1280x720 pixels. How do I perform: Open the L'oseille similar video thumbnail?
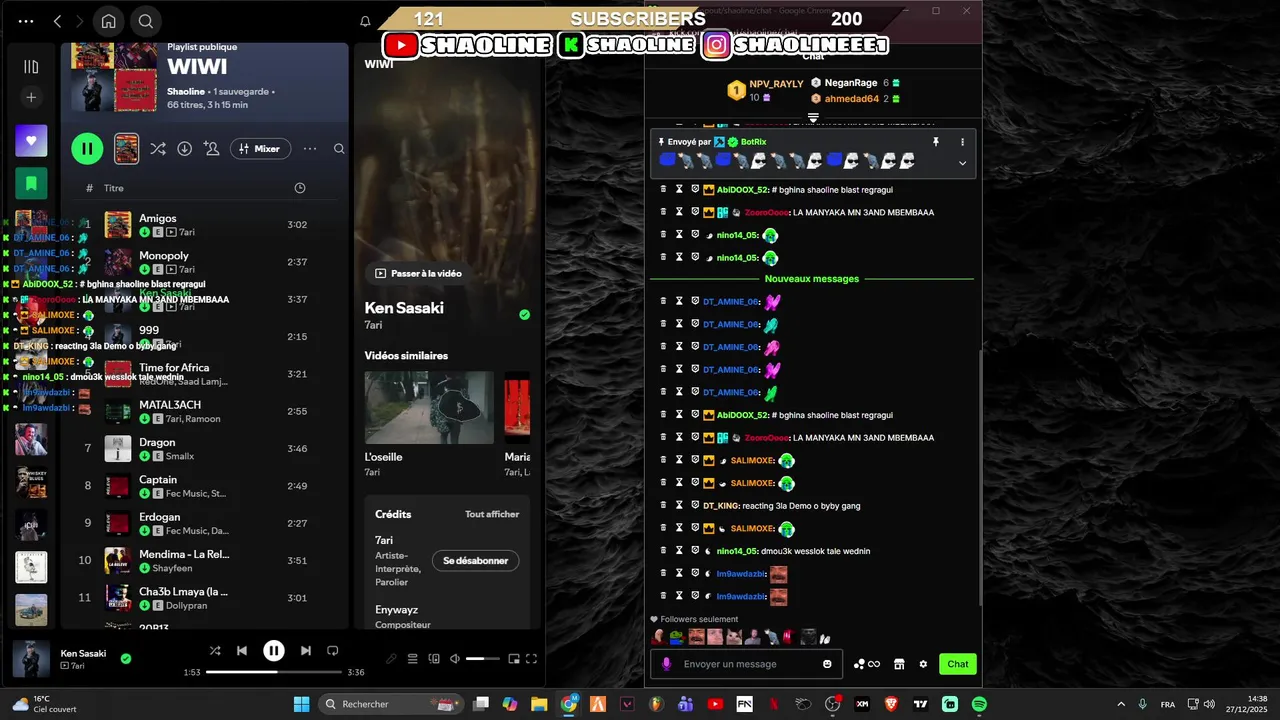[x=429, y=408]
